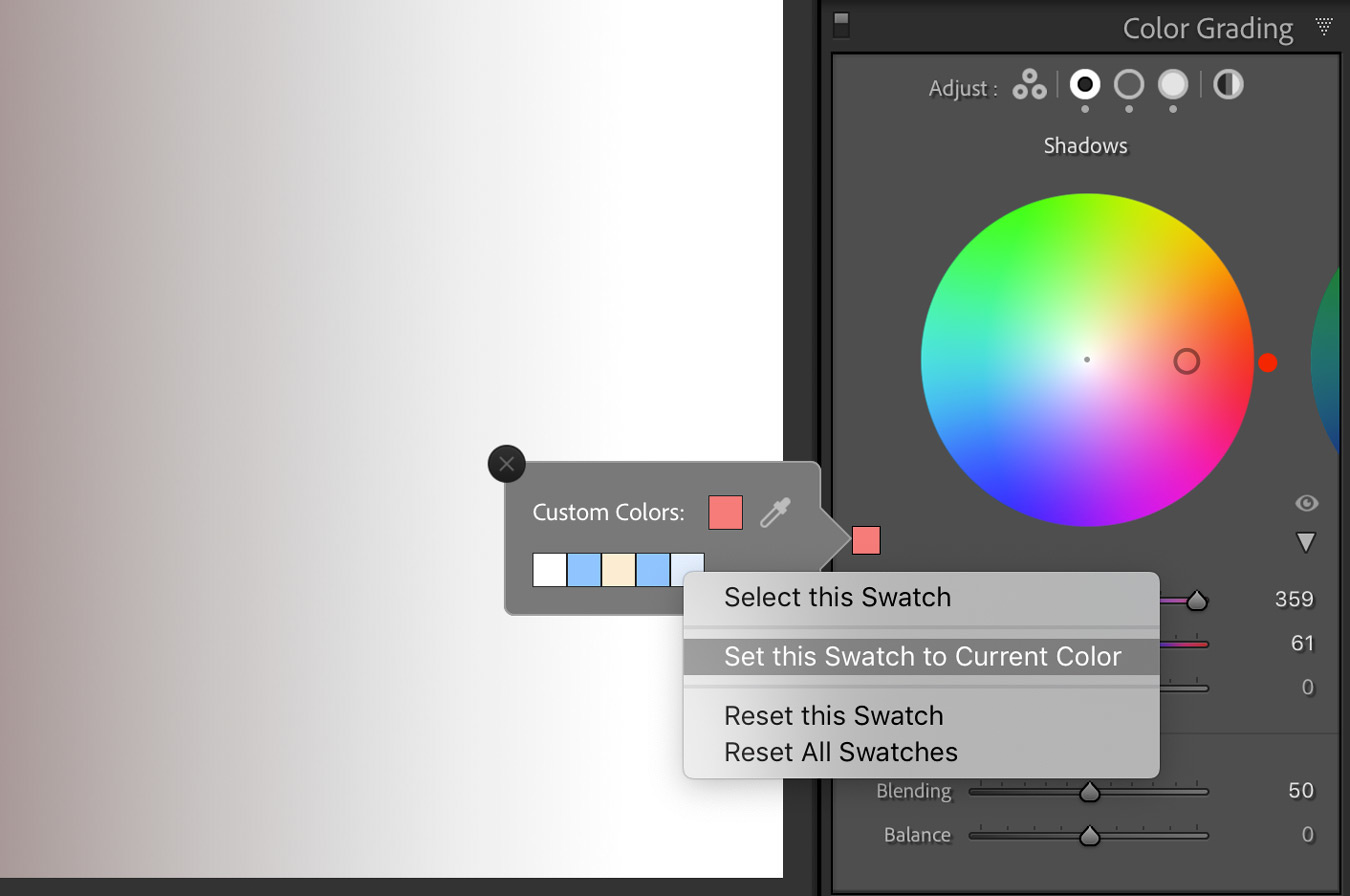Click the Luminance value 0 below 61
This screenshot has height=896, width=1350.
click(x=1308, y=688)
